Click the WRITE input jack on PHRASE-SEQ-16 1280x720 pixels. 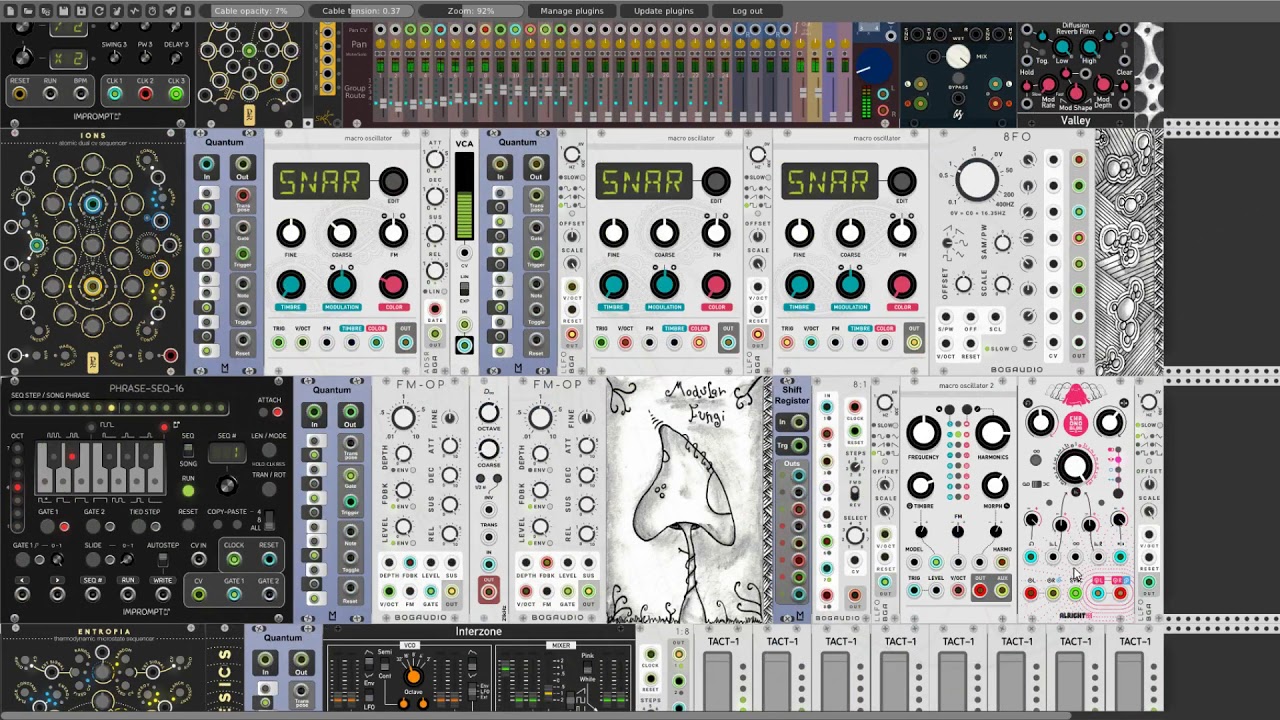(162, 594)
